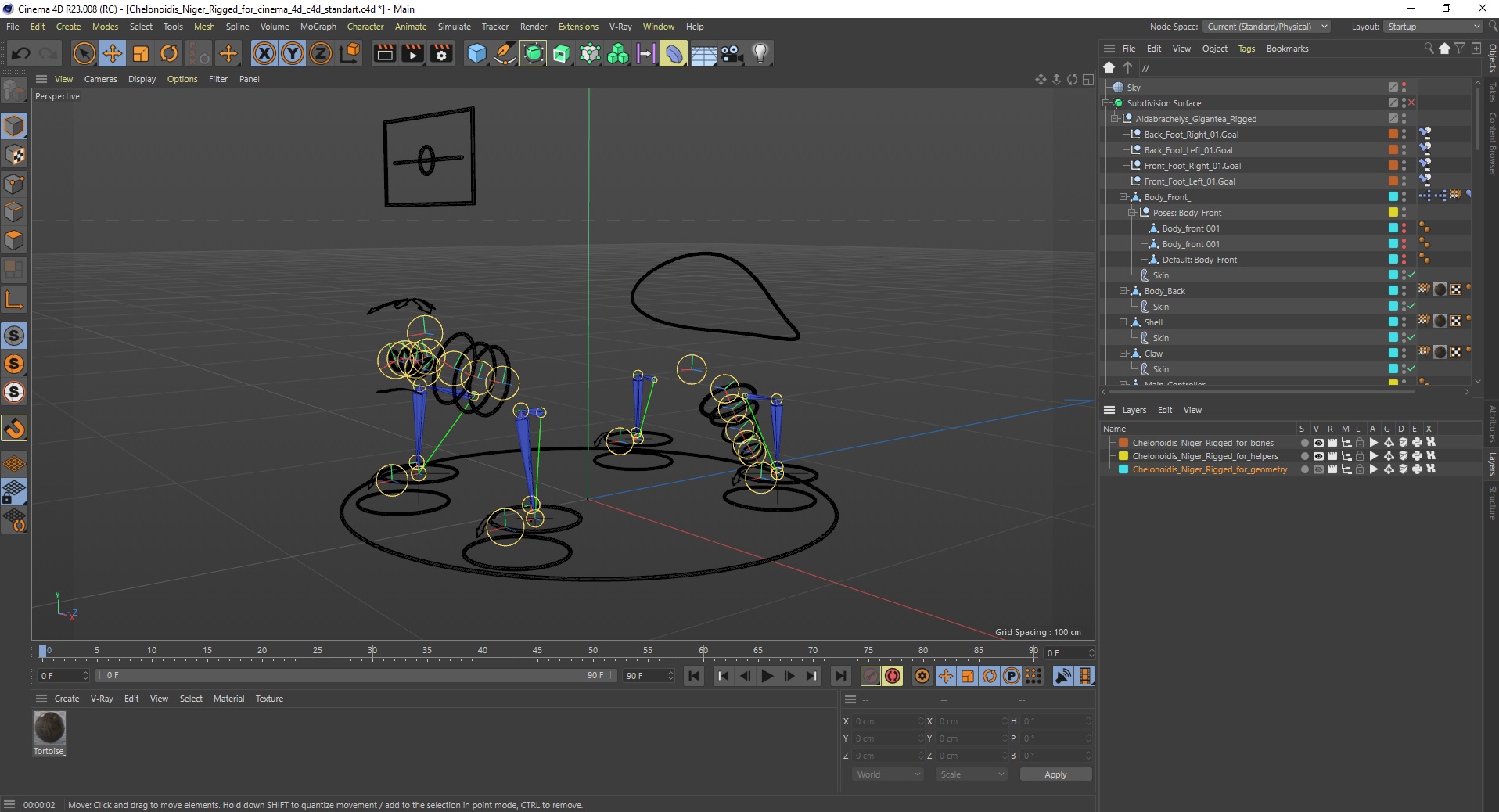Add a Subdivision Surface generator icon
1499x812 pixels.
point(534,53)
